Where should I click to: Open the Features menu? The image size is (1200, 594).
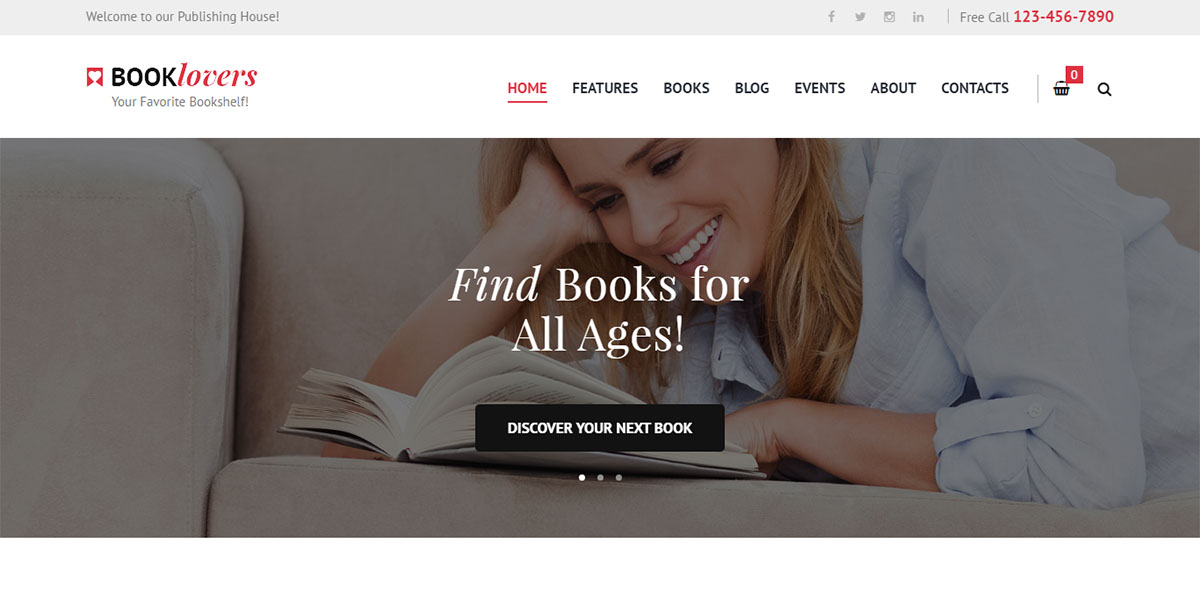[605, 88]
